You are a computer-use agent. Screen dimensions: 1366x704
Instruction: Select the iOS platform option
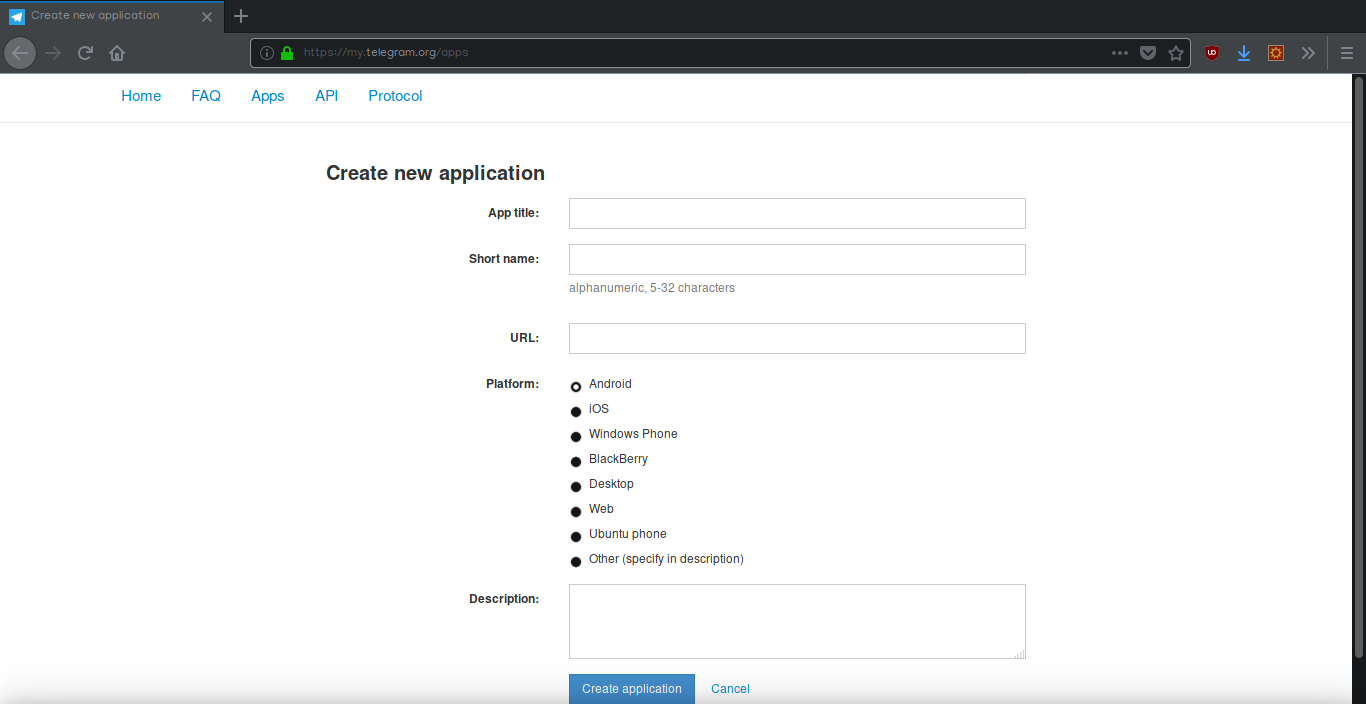pos(576,411)
